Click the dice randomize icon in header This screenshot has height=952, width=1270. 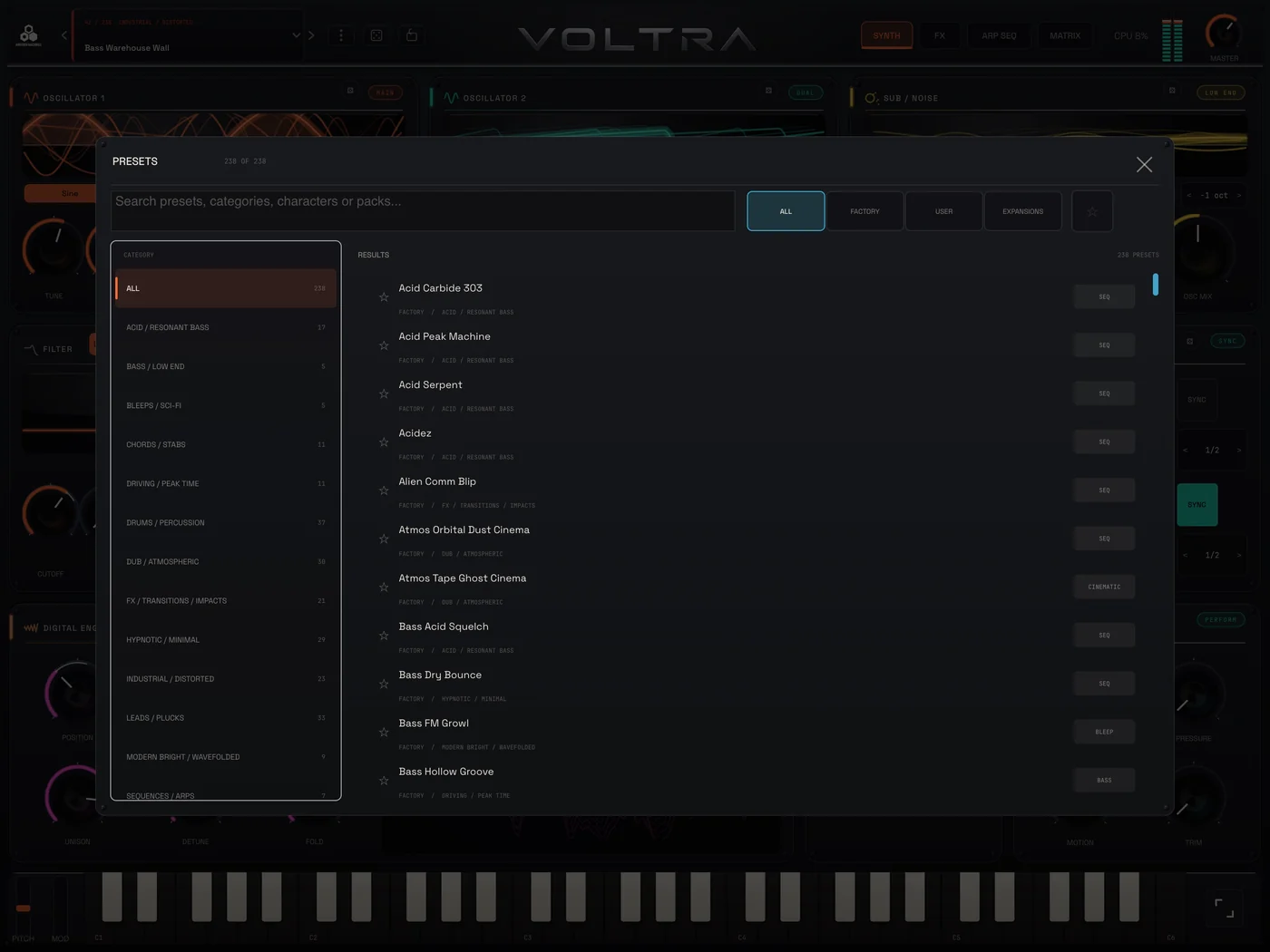coord(376,35)
